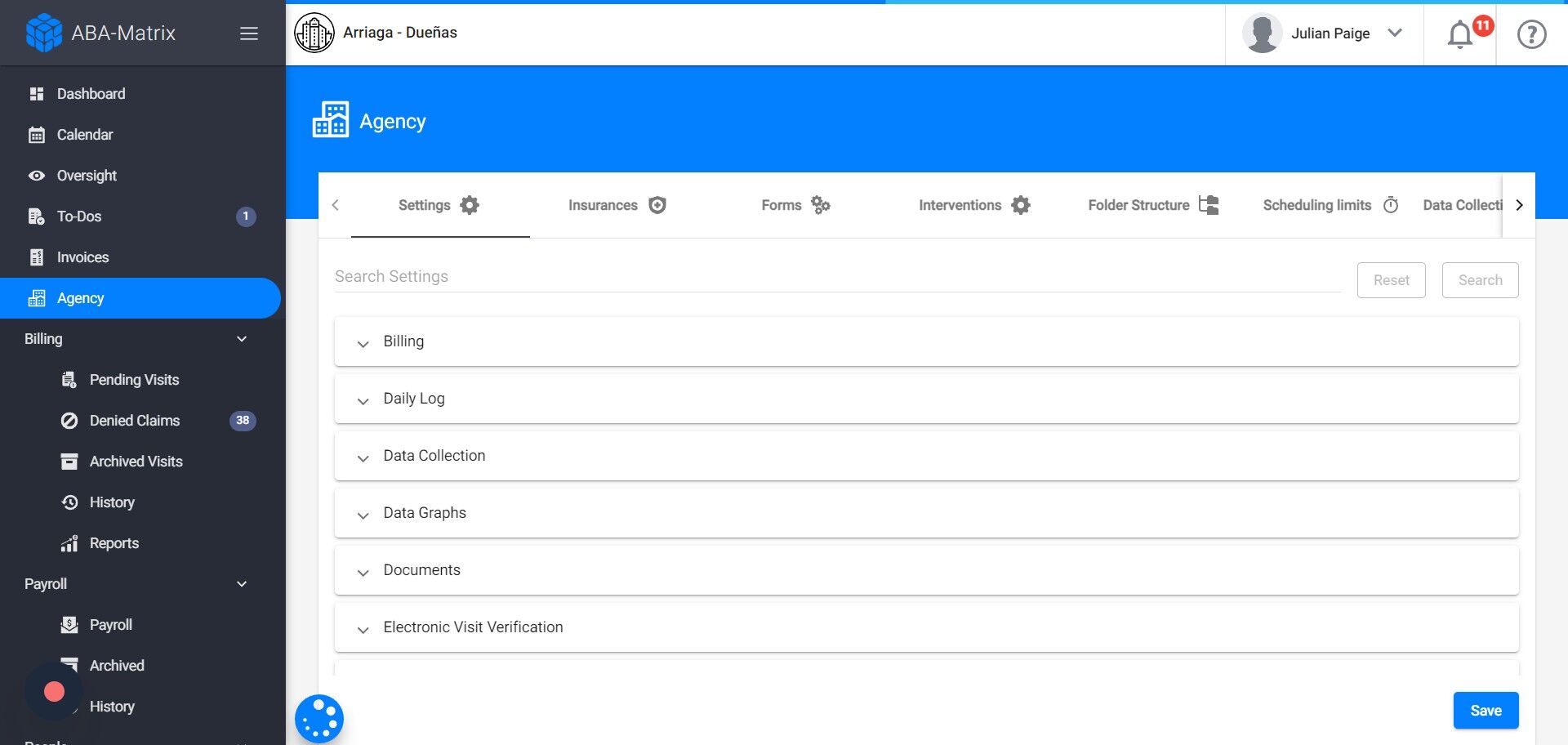Toggle the hamburger sidebar menu
Image resolution: width=1568 pixels, height=745 pixels.
coord(249,33)
